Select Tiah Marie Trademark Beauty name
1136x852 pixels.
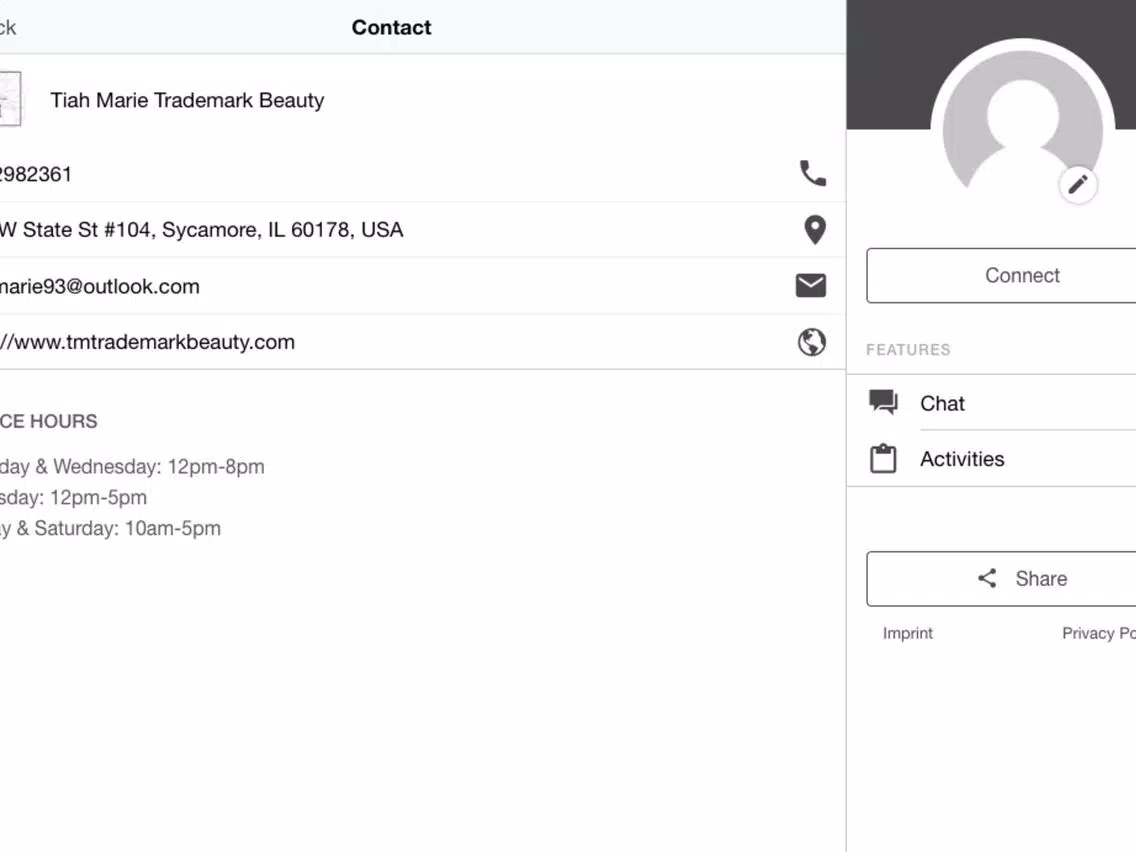tap(187, 100)
